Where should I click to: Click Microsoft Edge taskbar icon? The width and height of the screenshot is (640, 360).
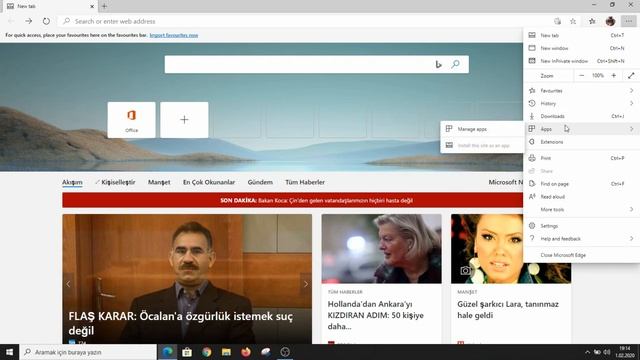point(167,352)
